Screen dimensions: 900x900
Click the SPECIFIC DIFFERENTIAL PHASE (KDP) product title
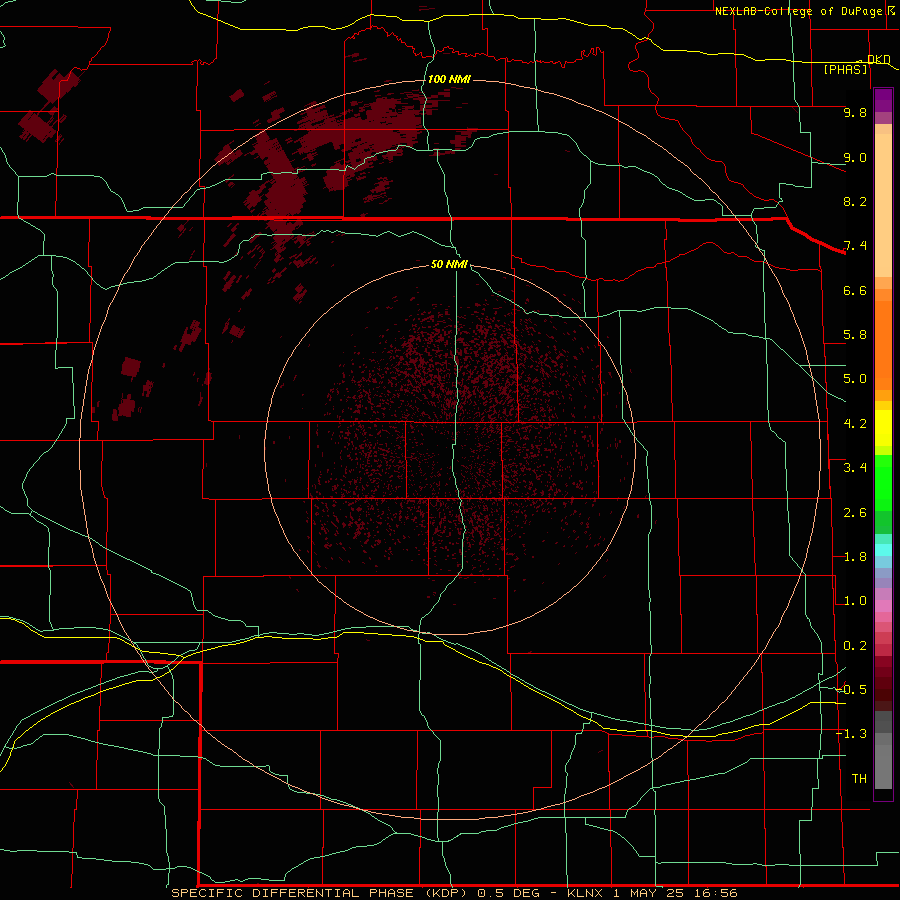coord(321,893)
